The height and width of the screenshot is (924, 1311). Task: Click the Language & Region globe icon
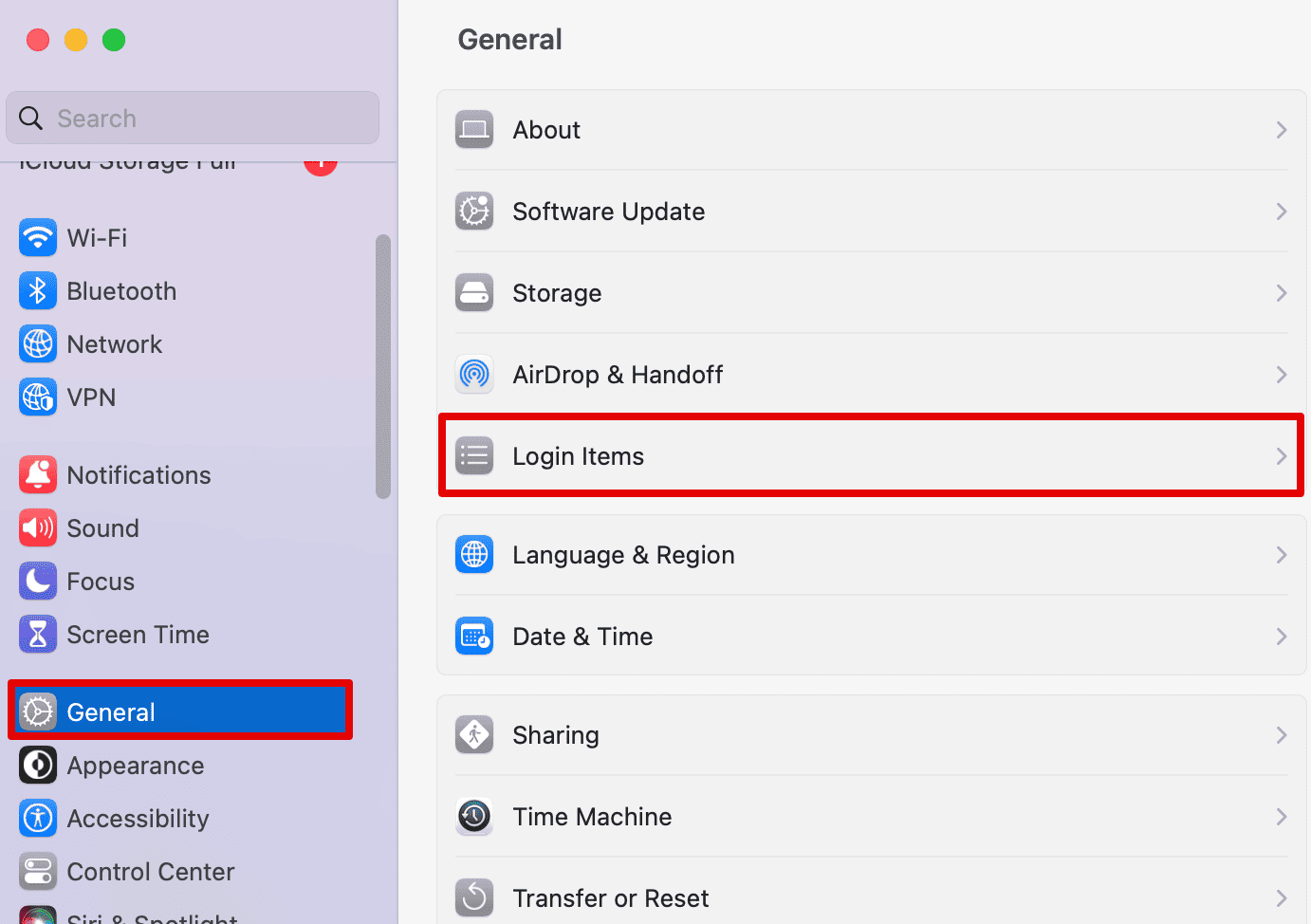pos(474,555)
